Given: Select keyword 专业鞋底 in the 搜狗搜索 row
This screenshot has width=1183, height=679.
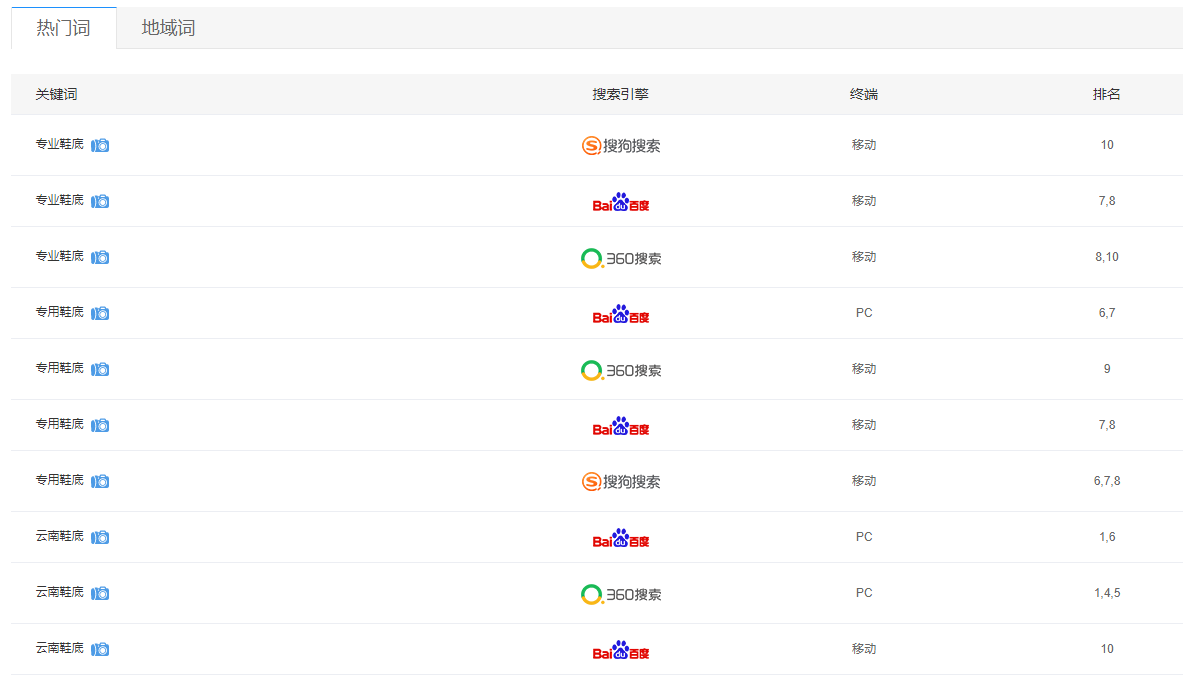Looking at the screenshot, I should (60, 144).
